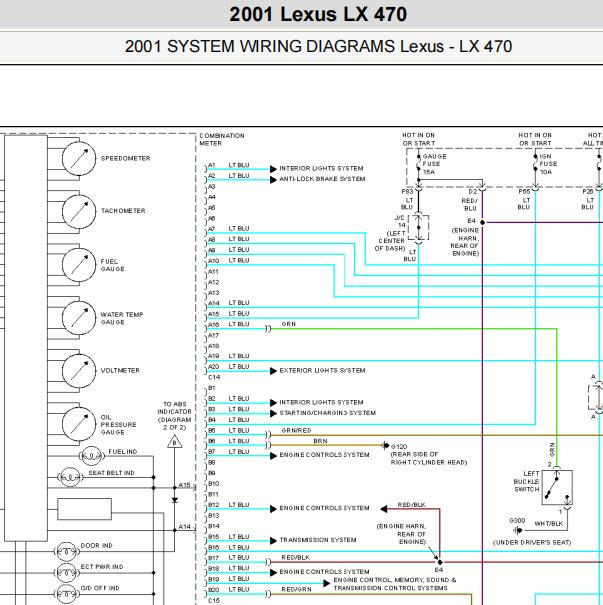Click the triangle B ABS indicator marker

175,442
